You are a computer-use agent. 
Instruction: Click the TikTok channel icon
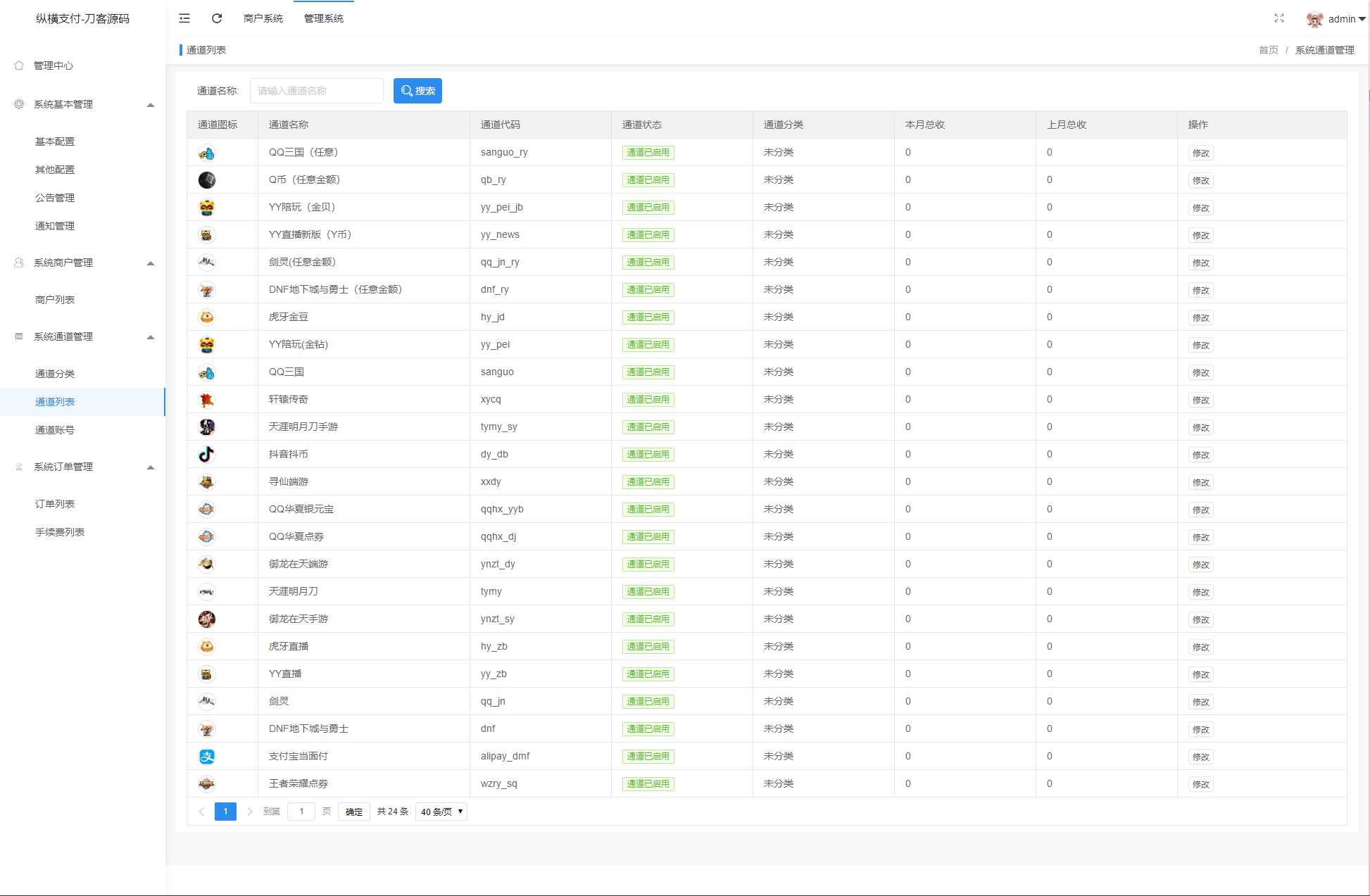coord(206,455)
